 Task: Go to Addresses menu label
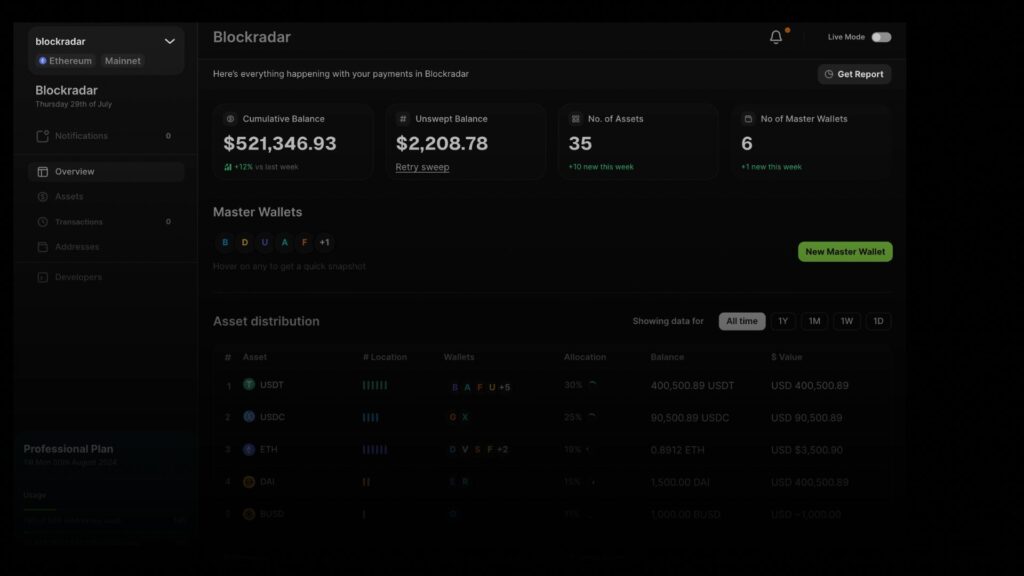[x=77, y=247]
